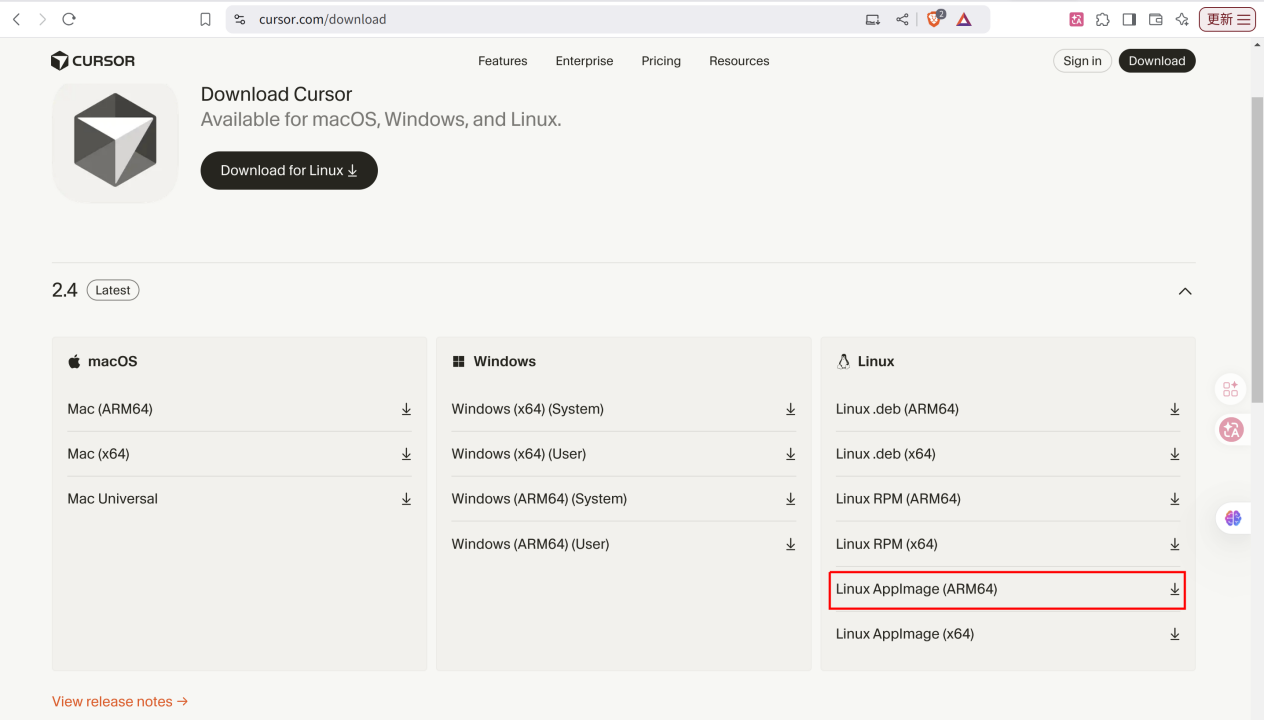Open the Resources menu
Viewport: 1264px width, 720px height.
(739, 61)
